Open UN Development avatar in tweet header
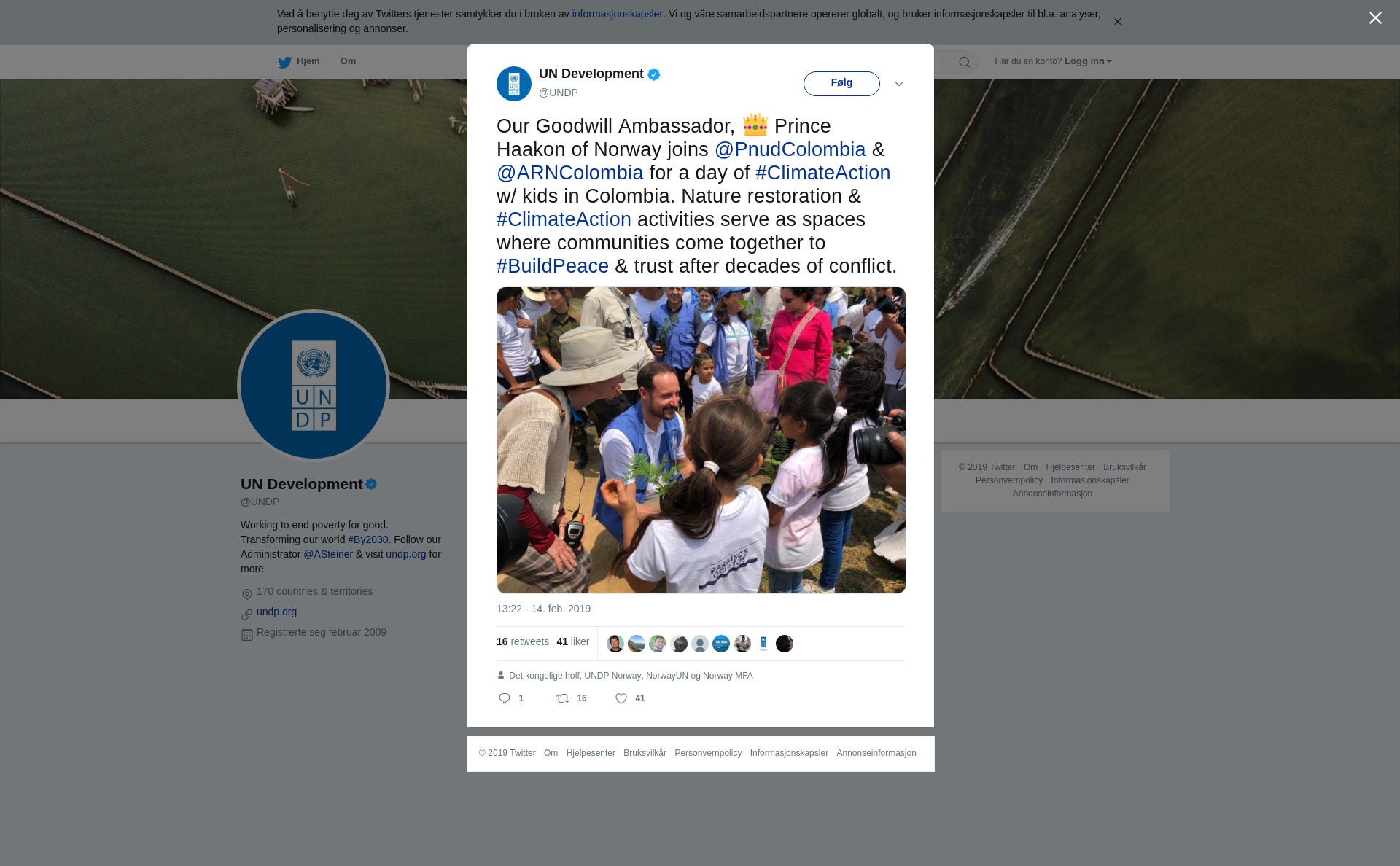 click(x=514, y=84)
